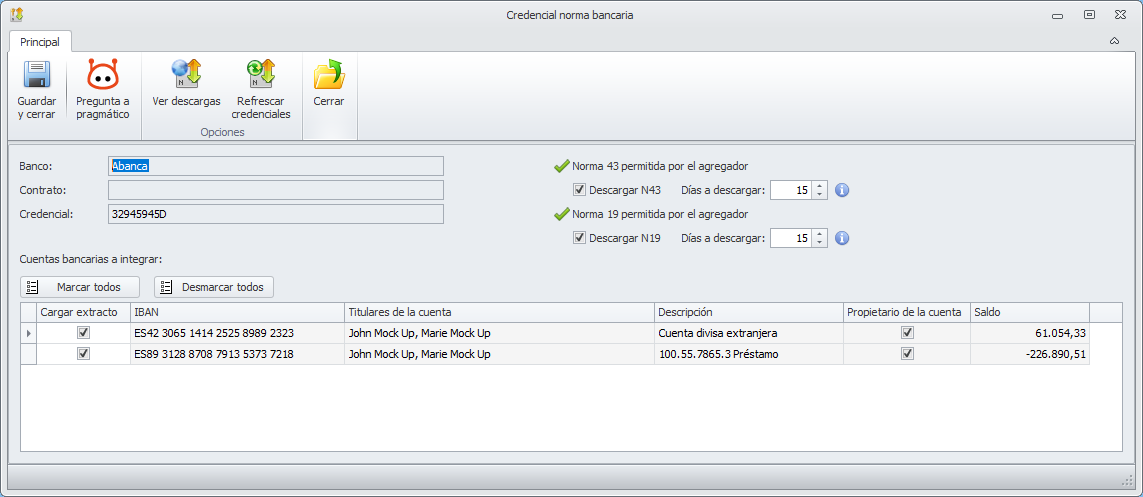Click the Banco input field
The height and width of the screenshot is (497, 1143).
click(275, 166)
